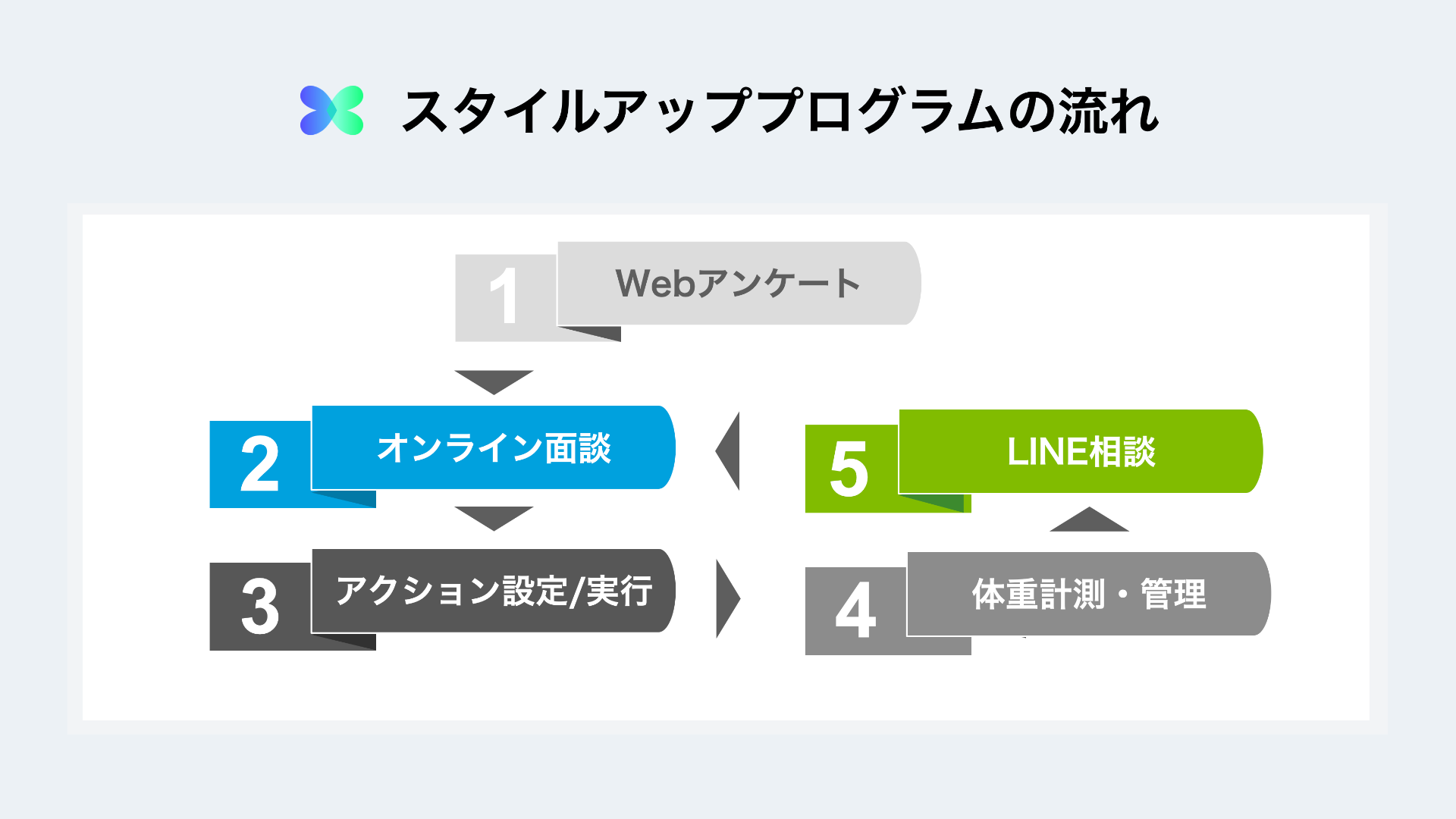This screenshot has height=819, width=1456.
Task: Click the down arrow below step 1
Action: pyautogui.click(x=494, y=381)
